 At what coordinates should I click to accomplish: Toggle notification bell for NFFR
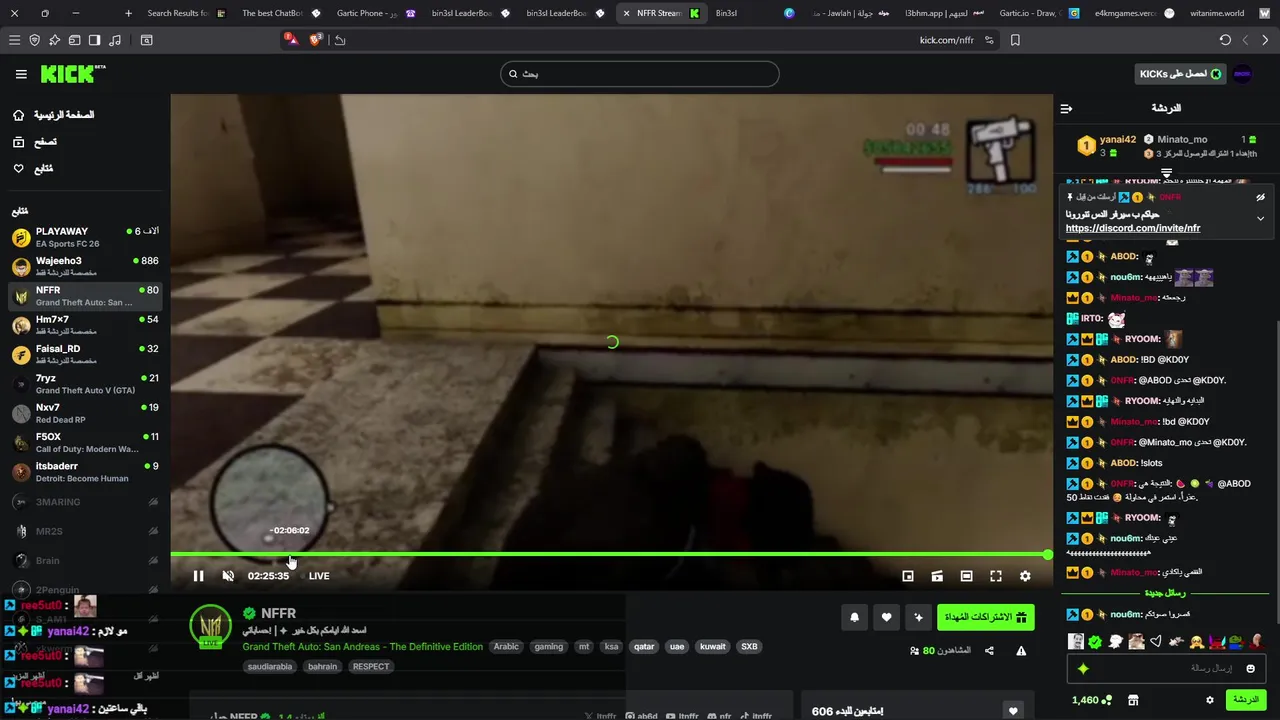[854, 617]
